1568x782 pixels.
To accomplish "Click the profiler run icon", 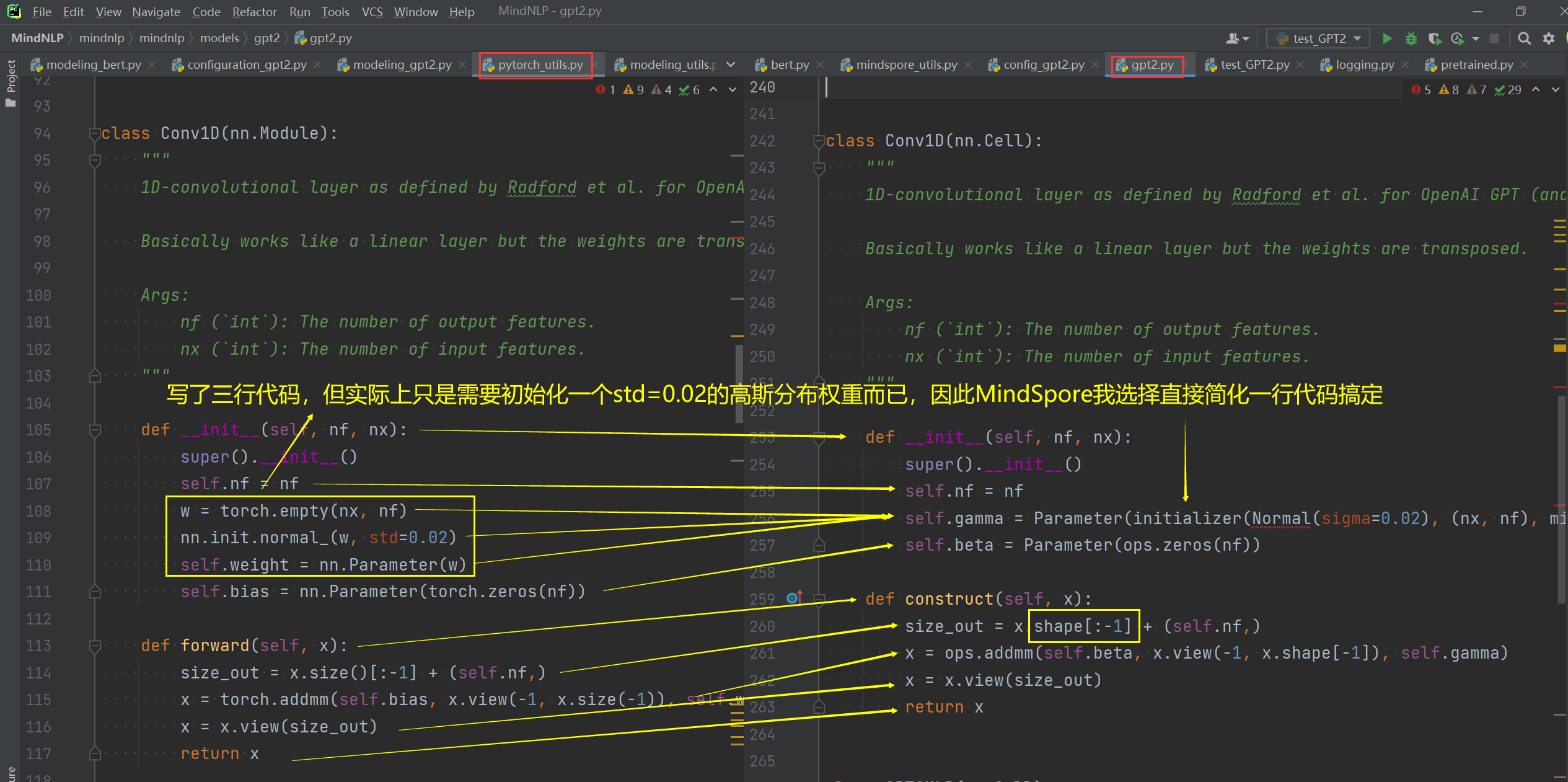I will [x=1457, y=38].
